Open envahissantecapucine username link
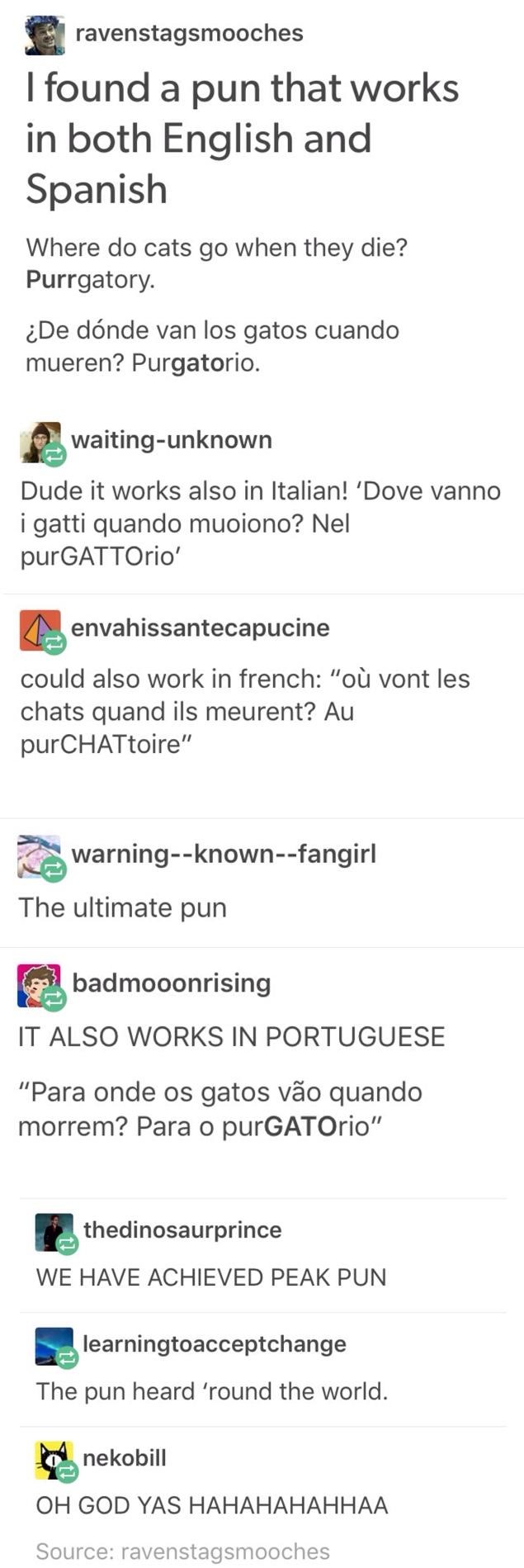This screenshot has height=1568, width=524. [x=201, y=628]
